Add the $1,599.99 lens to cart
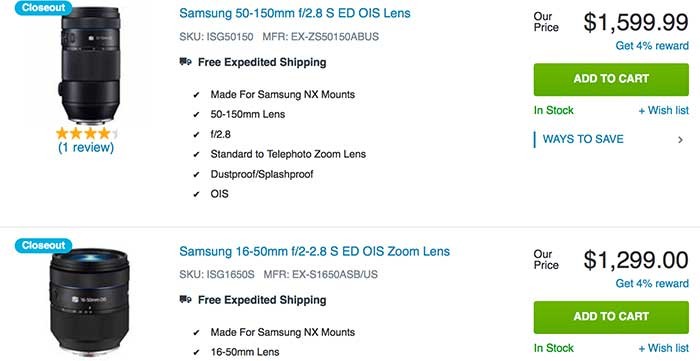 pos(611,79)
